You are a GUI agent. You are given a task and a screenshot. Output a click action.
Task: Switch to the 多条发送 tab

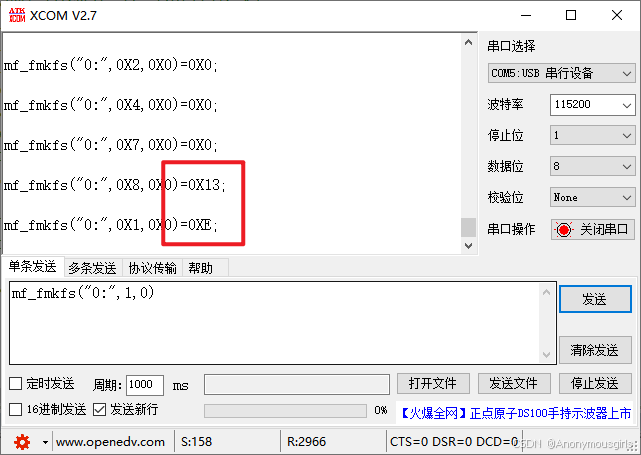coord(92,268)
